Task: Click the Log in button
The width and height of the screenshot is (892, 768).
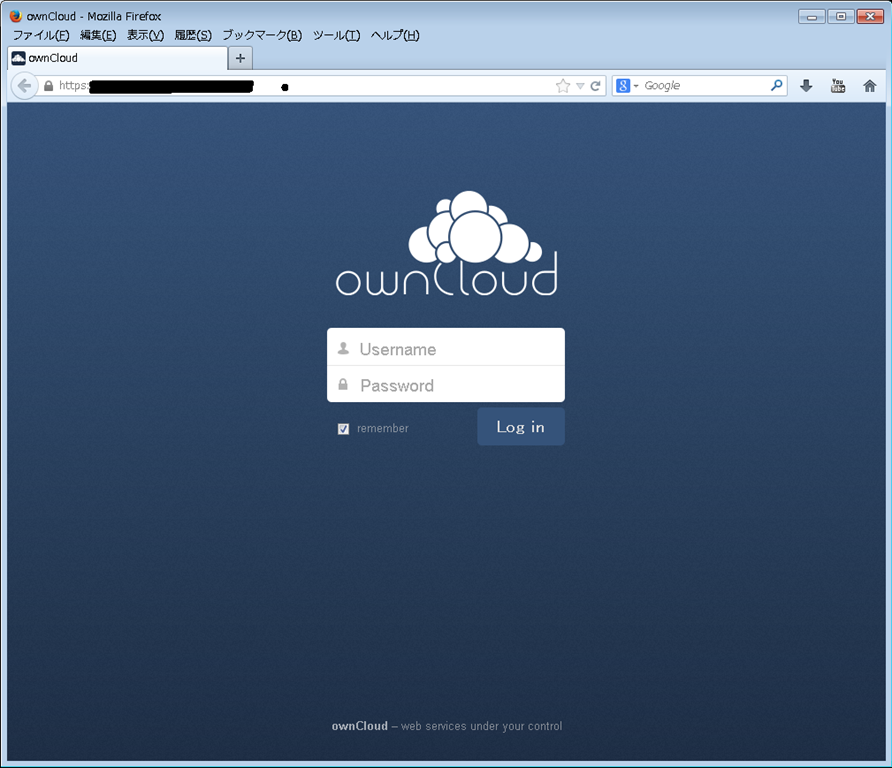Action: pyautogui.click(x=521, y=427)
